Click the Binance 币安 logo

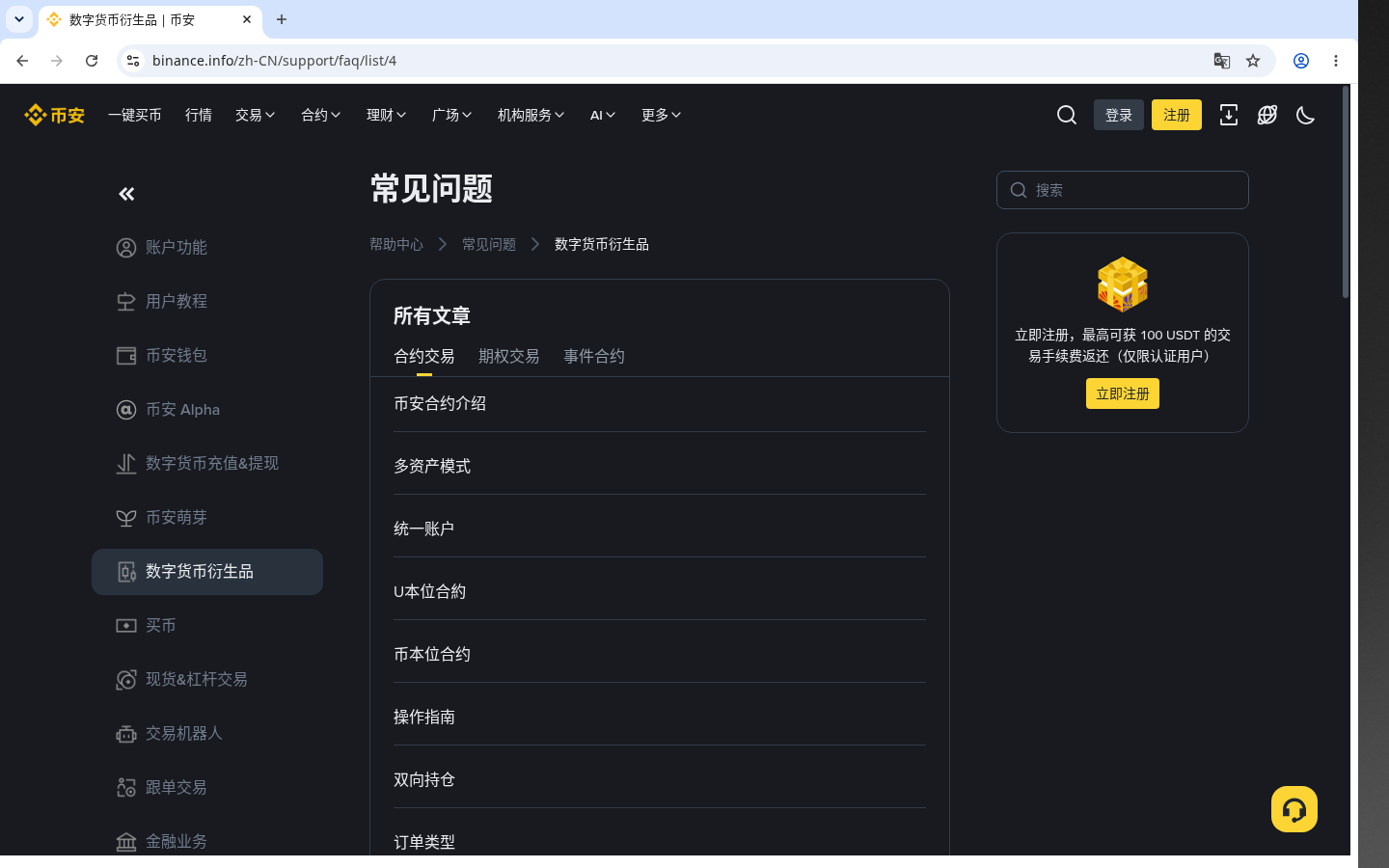[55, 116]
